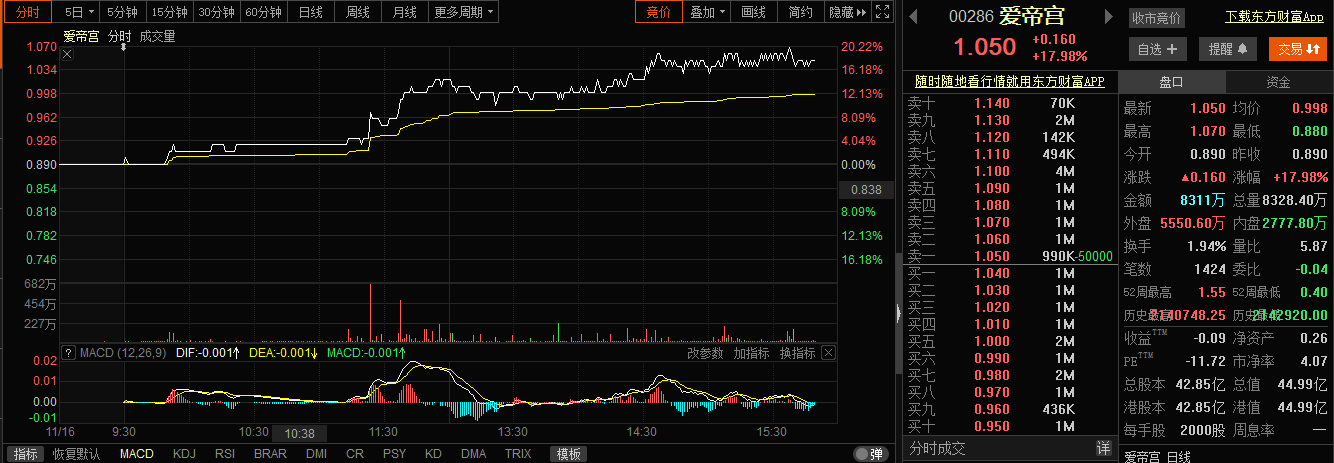Set a price alert with 提醒 bell

coord(1228,48)
